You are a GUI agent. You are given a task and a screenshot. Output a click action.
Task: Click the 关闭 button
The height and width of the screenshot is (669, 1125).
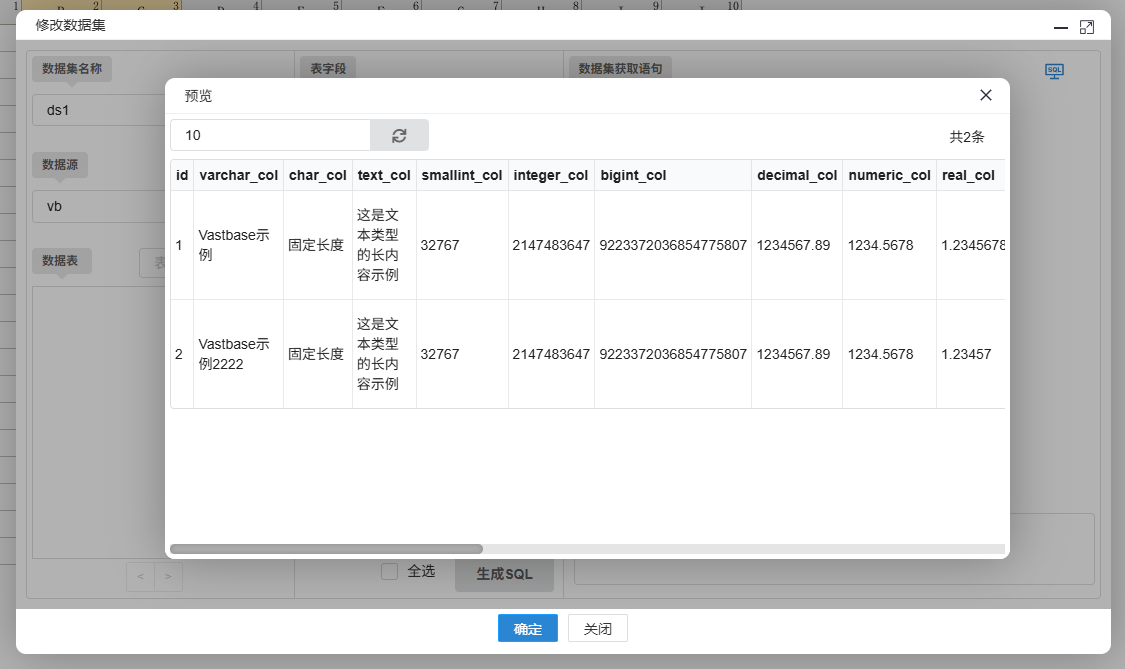tap(597, 629)
